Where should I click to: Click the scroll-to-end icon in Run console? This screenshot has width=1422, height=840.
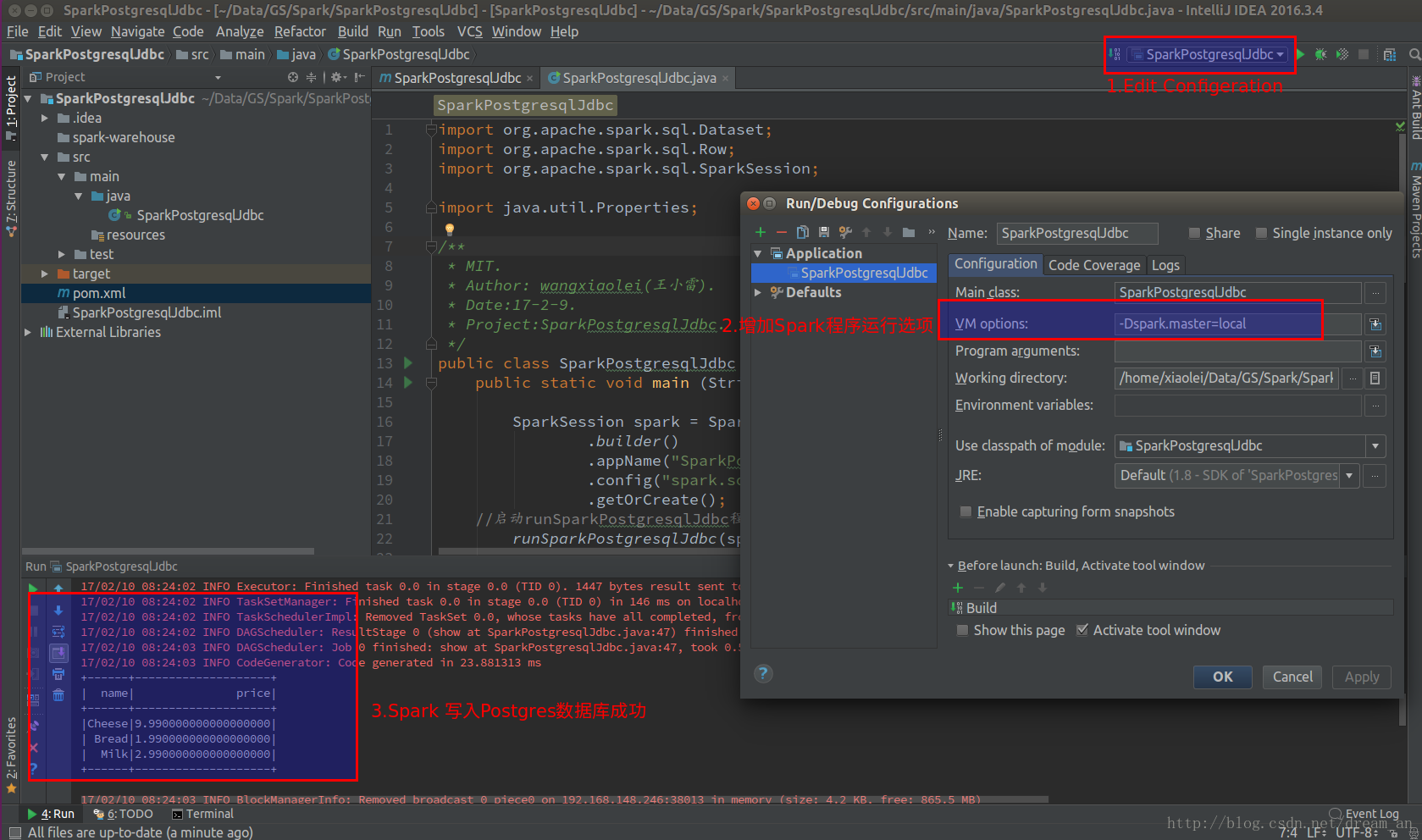tap(58, 653)
